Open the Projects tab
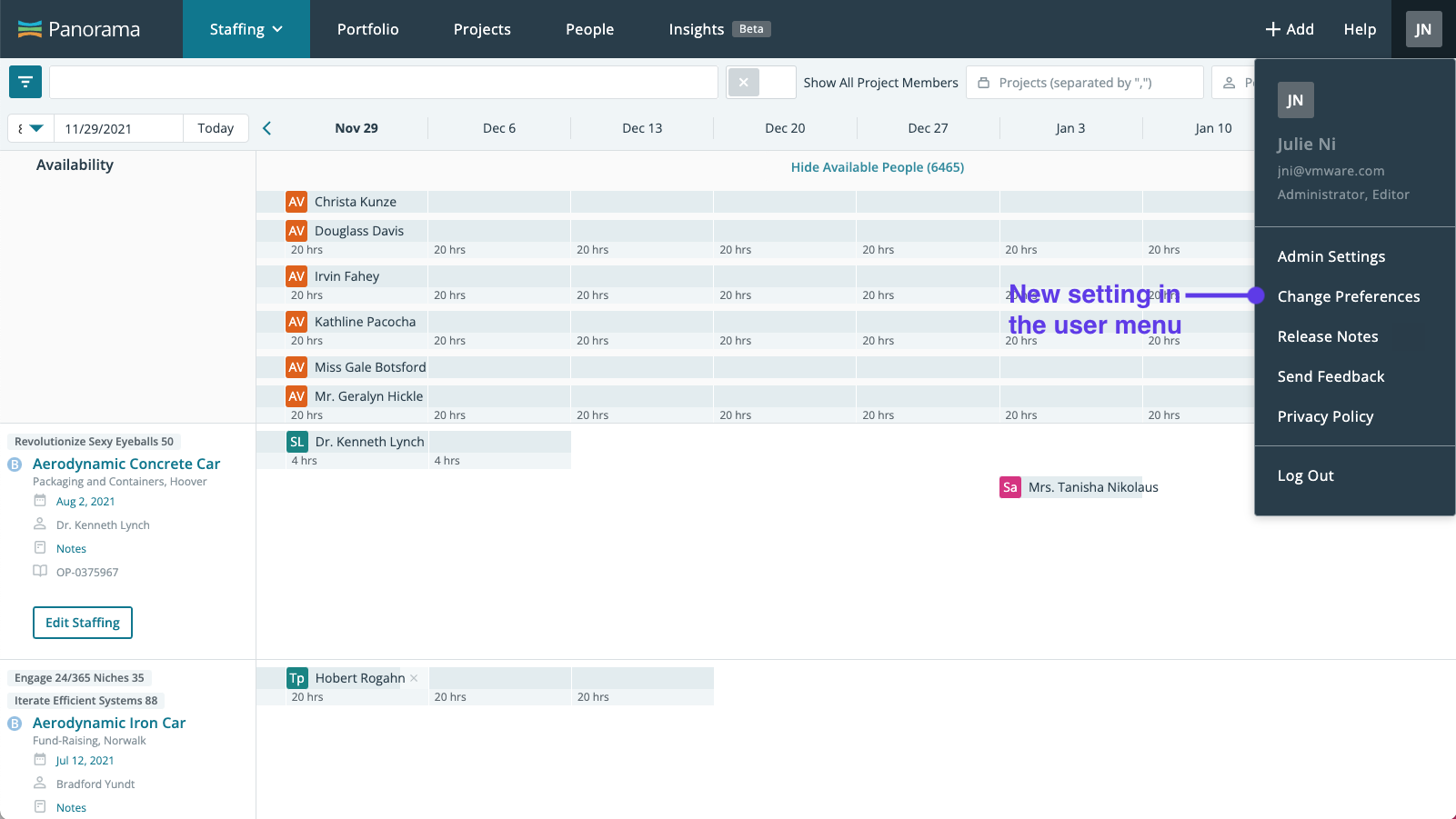Image resolution: width=1456 pixels, height=819 pixels. tap(482, 29)
